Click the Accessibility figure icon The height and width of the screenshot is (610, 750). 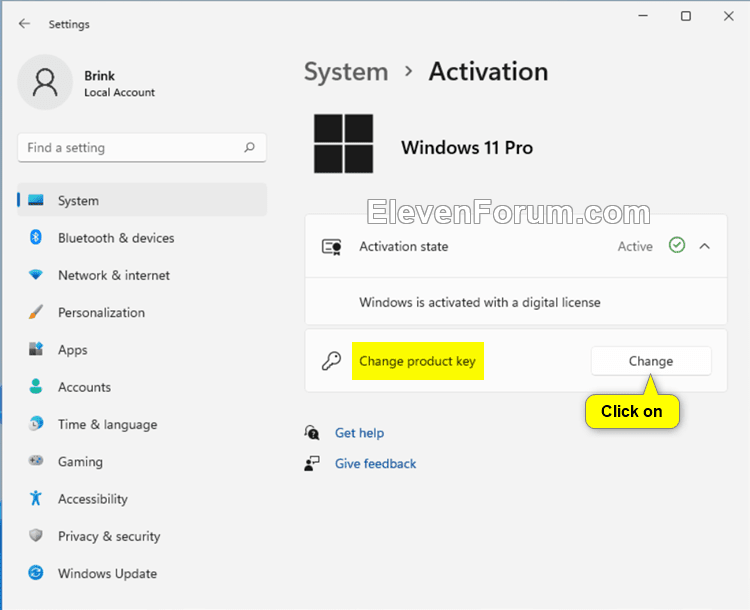(36, 498)
